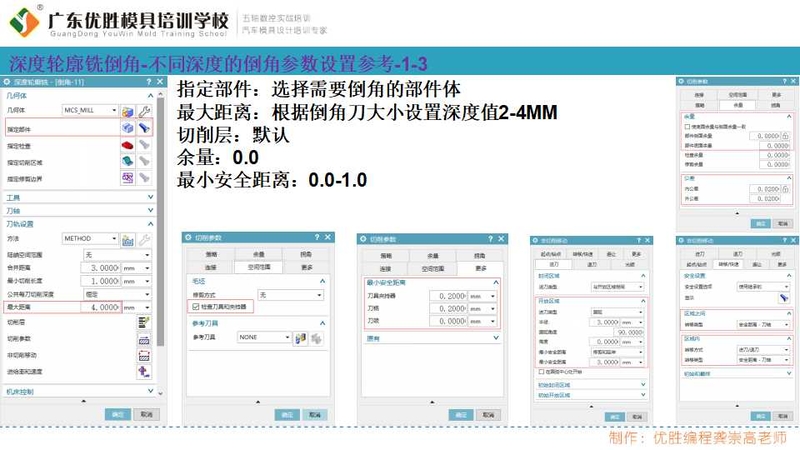Expand the 机床控制 section
This screenshot has width=800, height=450.
[151, 391]
